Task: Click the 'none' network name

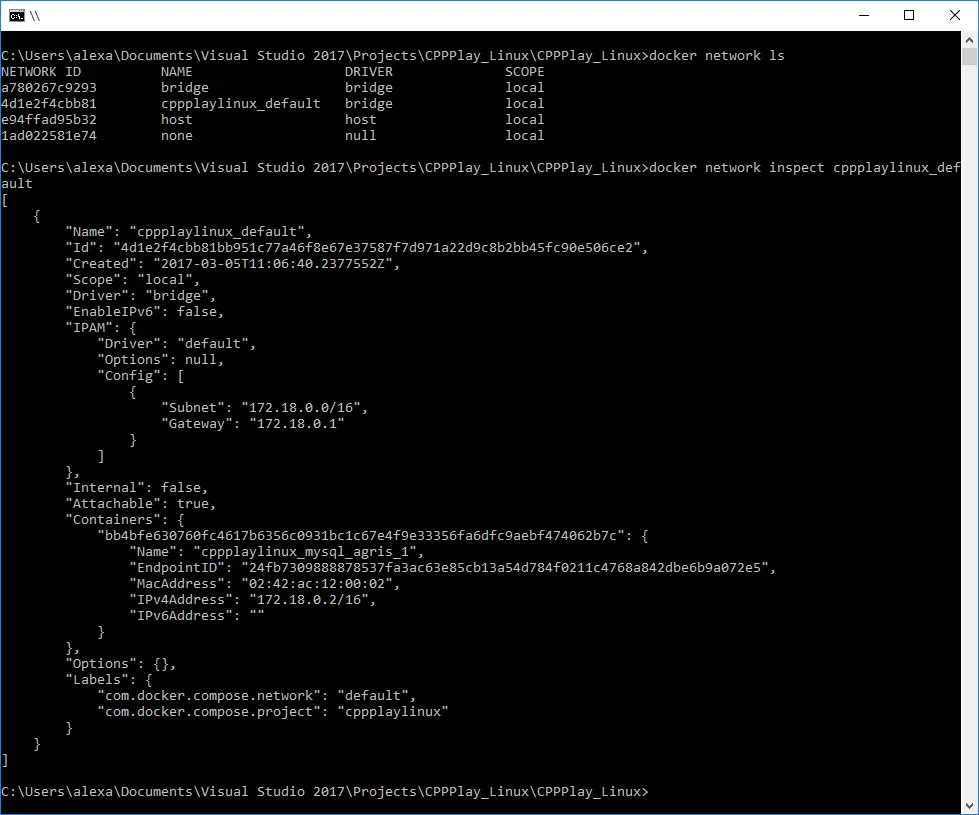Action: point(177,136)
